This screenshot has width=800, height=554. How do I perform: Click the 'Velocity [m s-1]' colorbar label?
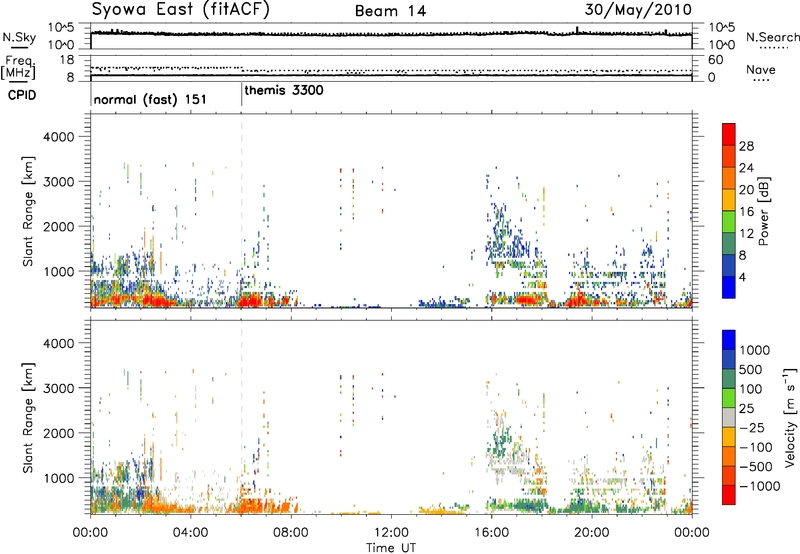790,417
